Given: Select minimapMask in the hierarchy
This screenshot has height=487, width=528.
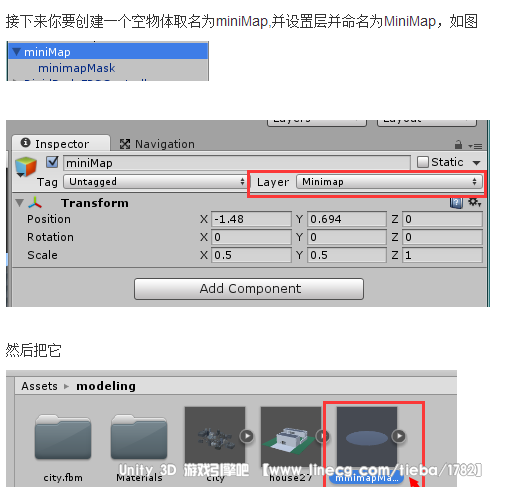Looking at the screenshot, I should pos(76,68).
